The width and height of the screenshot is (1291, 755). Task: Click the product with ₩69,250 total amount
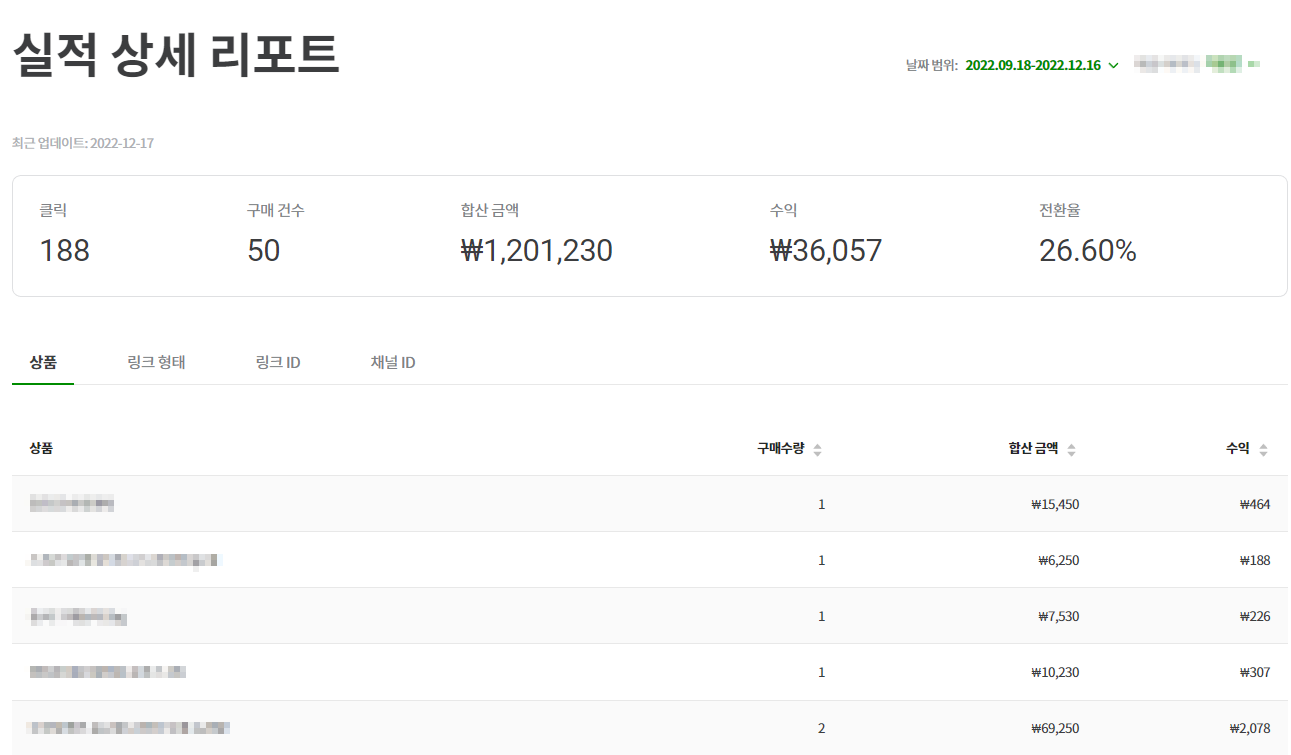click(400, 728)
